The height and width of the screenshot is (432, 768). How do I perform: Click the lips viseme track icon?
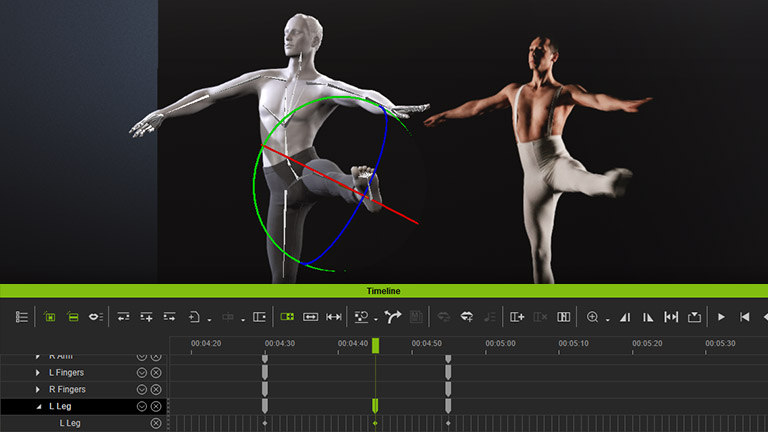(x=96, y=317)
